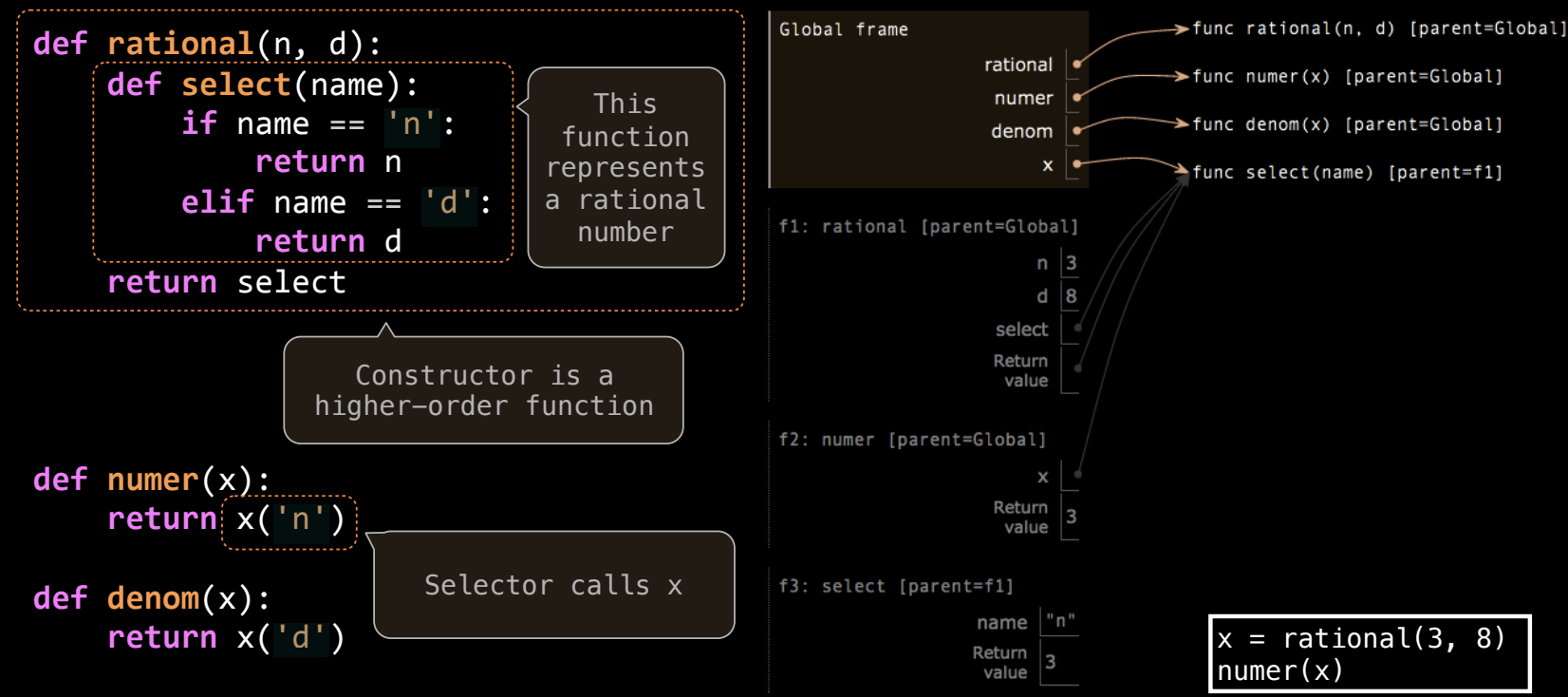Click the 'numer' name in Global frame

pyautogui.click(x=1023, y=98)
